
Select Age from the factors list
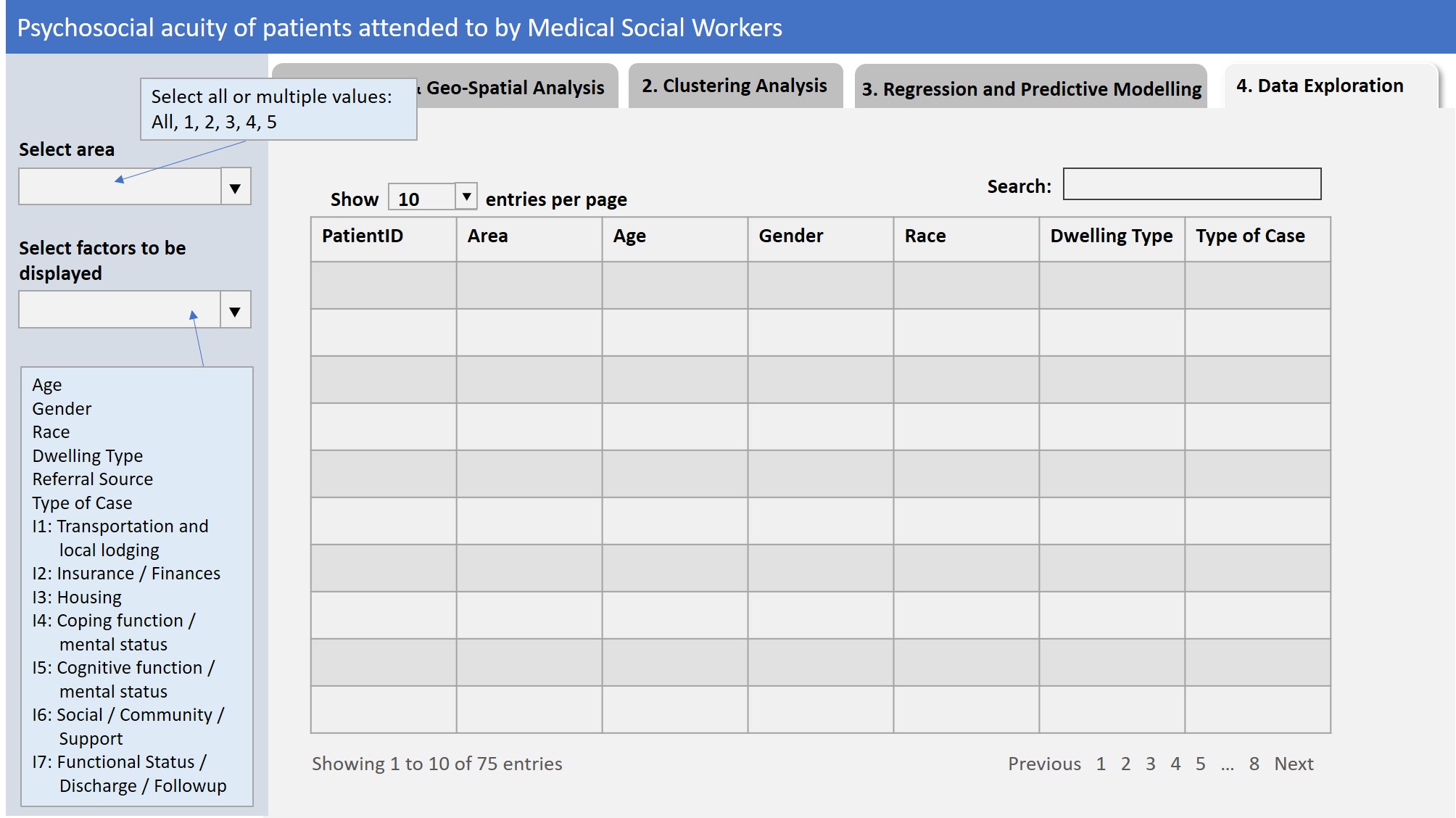[46, 384]
